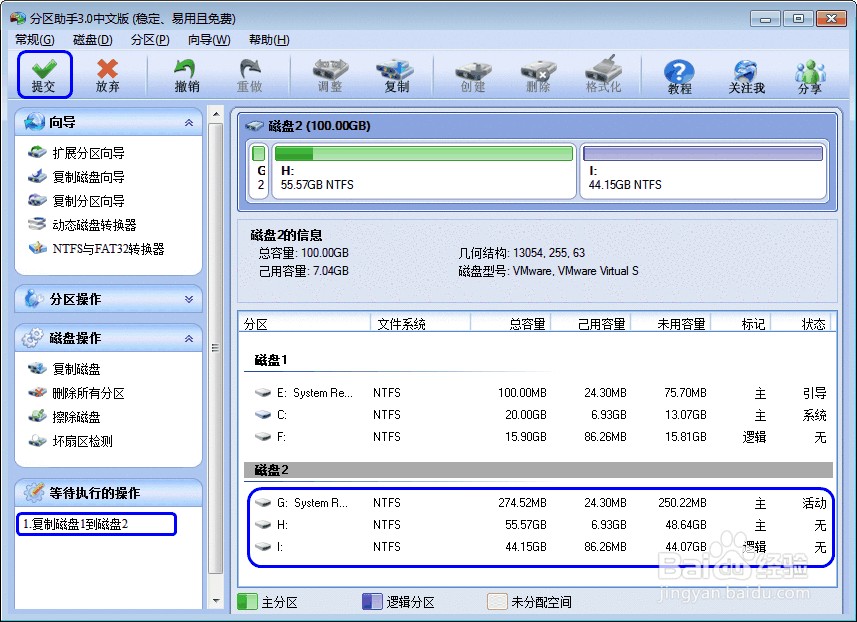Collapse the 磁盘操作 panel chevron
This screenshot has height=622, width=857.
(x=189, y=339)
